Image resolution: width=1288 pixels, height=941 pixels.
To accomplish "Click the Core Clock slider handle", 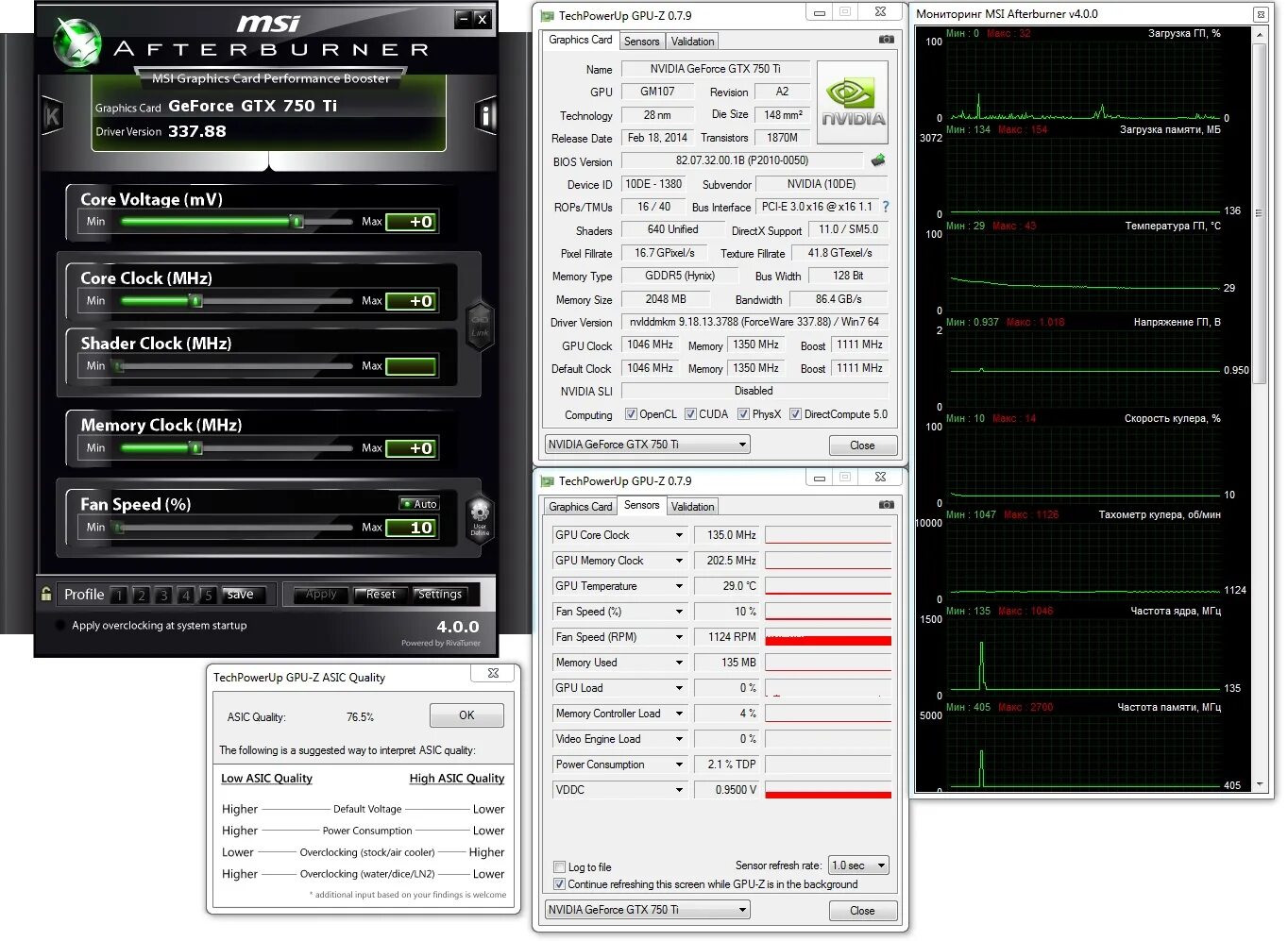I will 195,301.
